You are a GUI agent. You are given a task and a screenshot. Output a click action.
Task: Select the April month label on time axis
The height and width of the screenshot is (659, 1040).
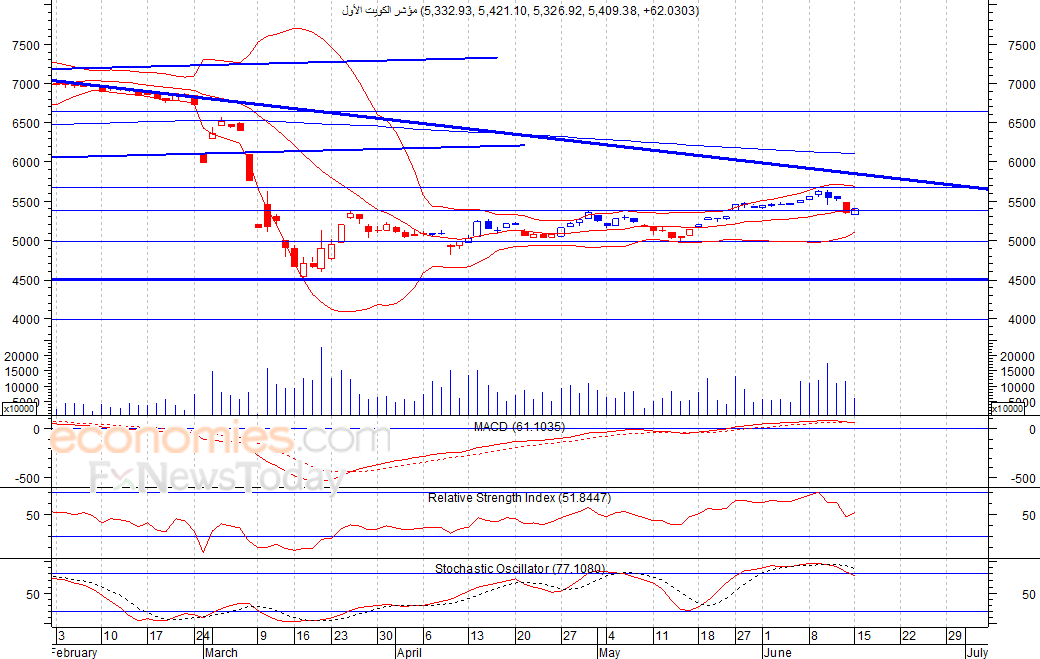pyautogui.click(x=409, y=652)
